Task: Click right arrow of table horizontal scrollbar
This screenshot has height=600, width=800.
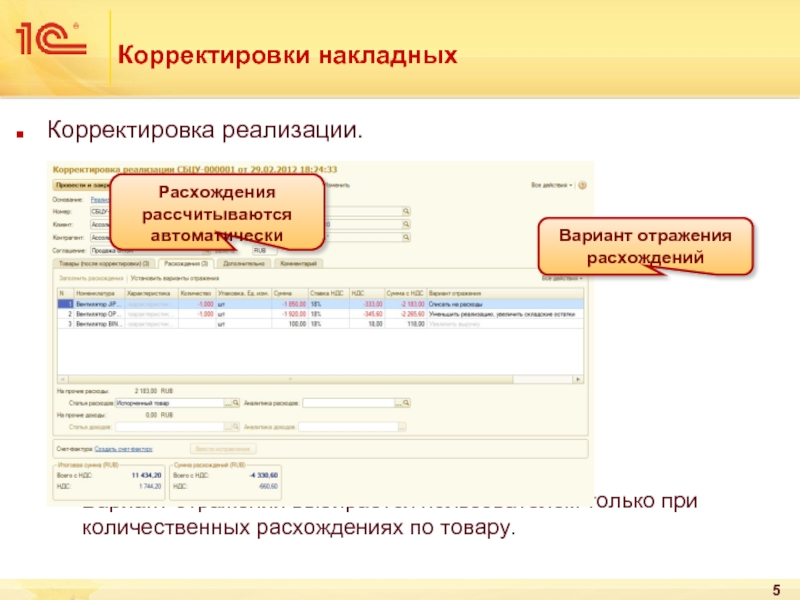Action: tap(578, 379)
